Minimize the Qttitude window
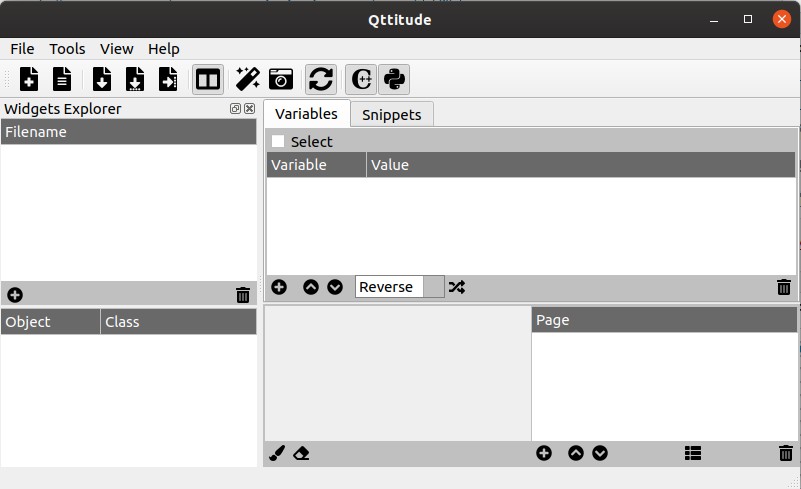This screenshot has width=801, height=489. 714,20
